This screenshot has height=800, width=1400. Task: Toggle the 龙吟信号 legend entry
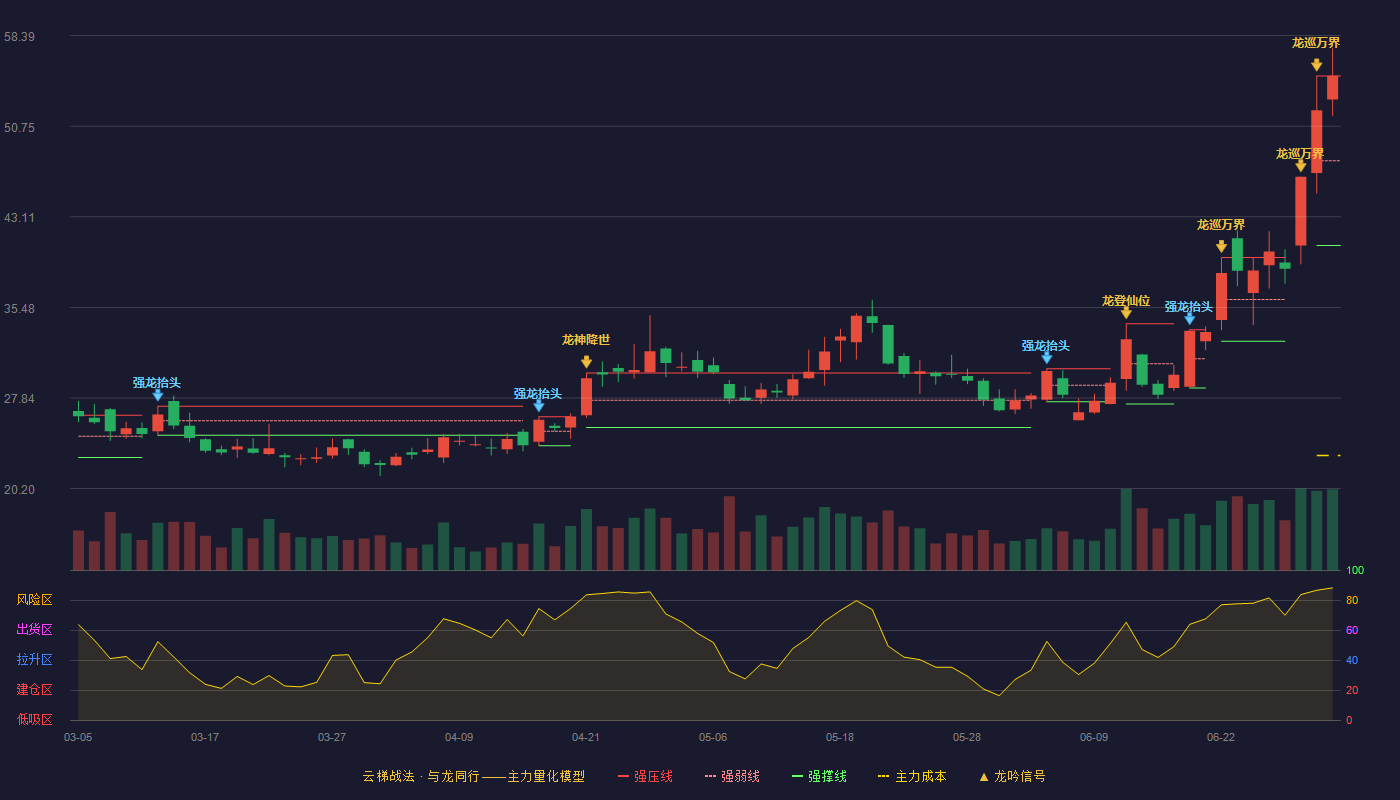coord(1012,776)
